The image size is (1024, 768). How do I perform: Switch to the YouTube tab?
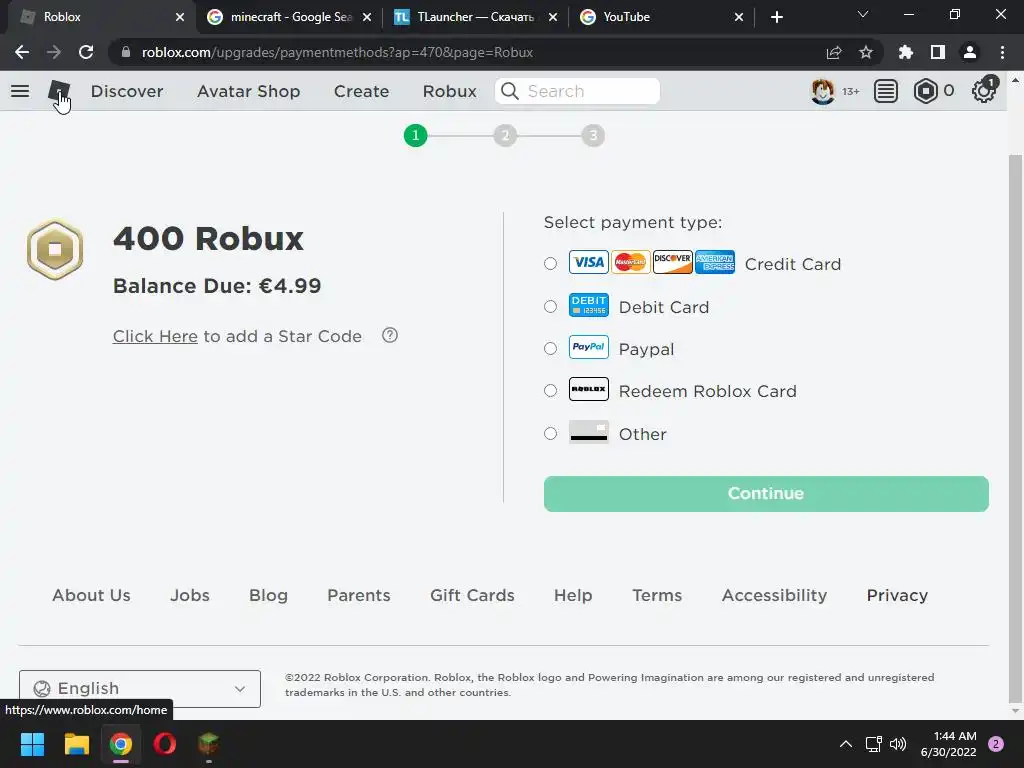click(x=662, y=17)
